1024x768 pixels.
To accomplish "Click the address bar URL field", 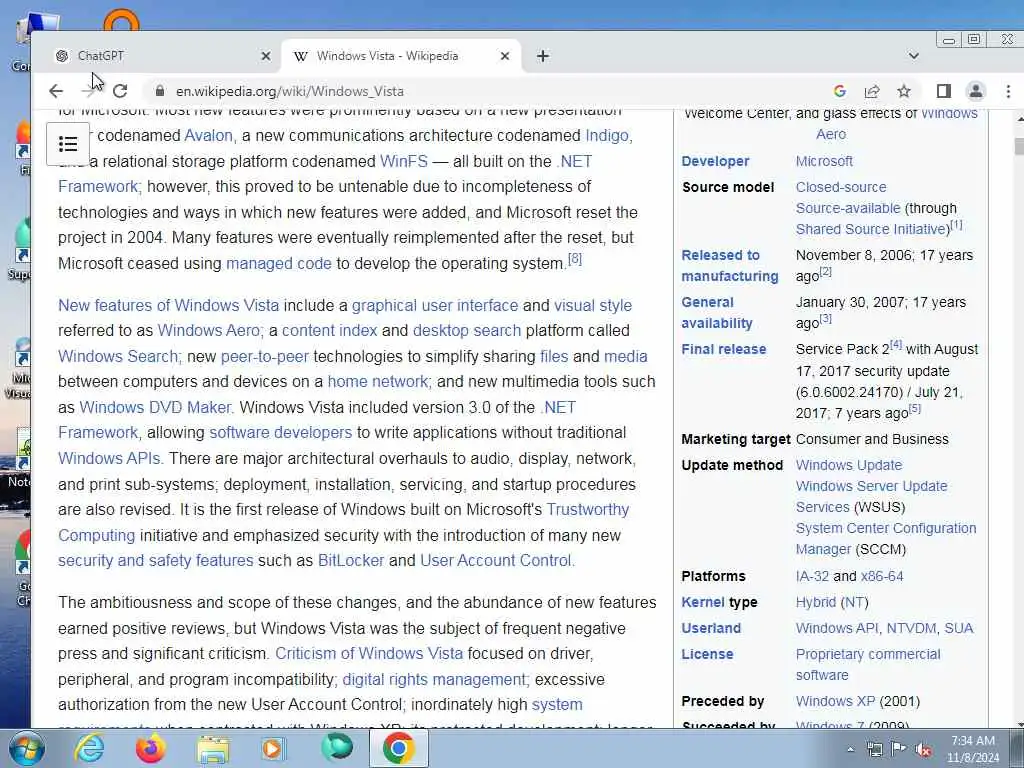I will (x=496, y=91).
